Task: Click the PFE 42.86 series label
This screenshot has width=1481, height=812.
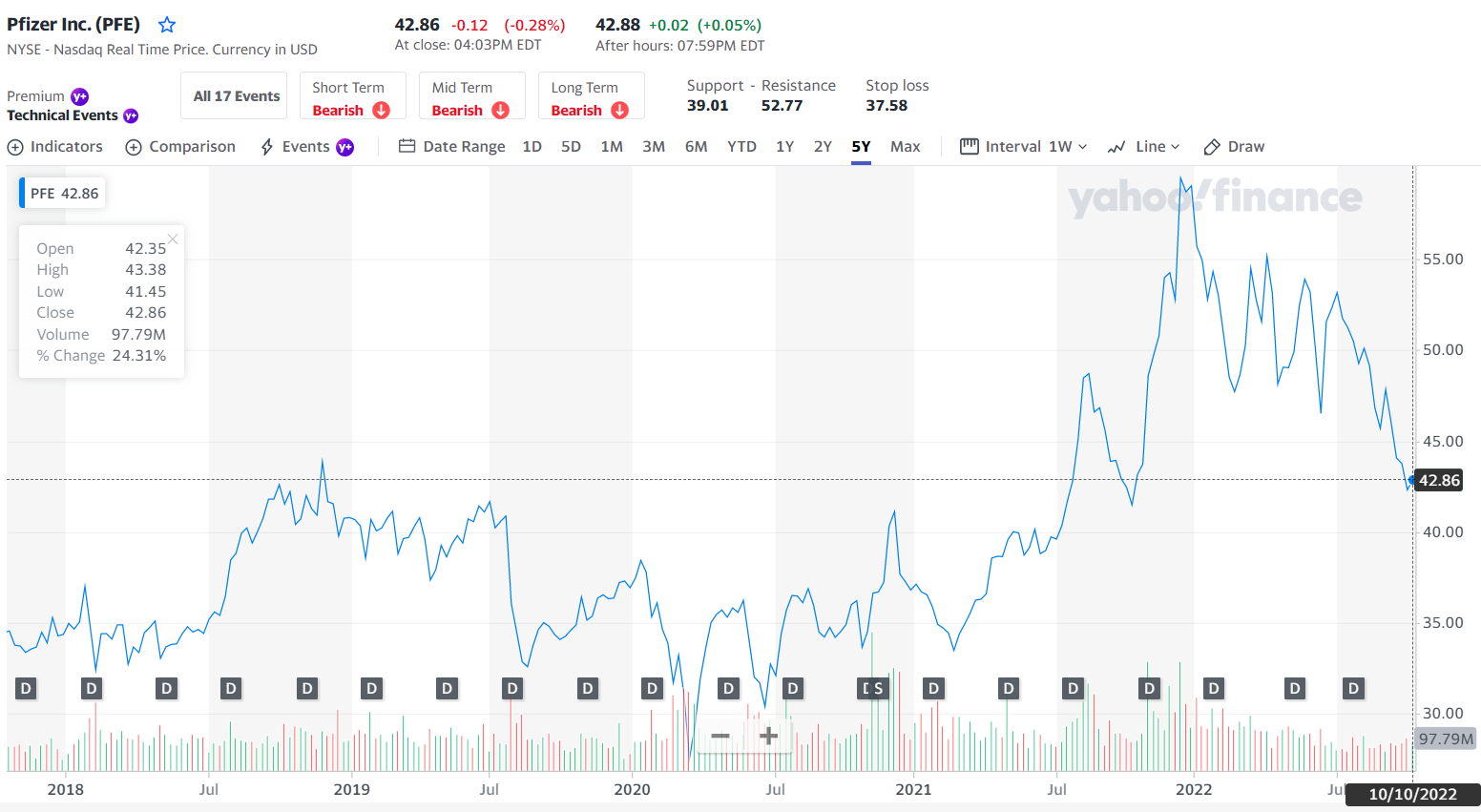Action: (64, 194)
